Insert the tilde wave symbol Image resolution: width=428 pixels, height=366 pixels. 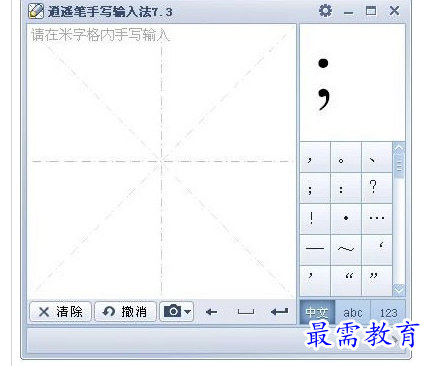(346, 250)
